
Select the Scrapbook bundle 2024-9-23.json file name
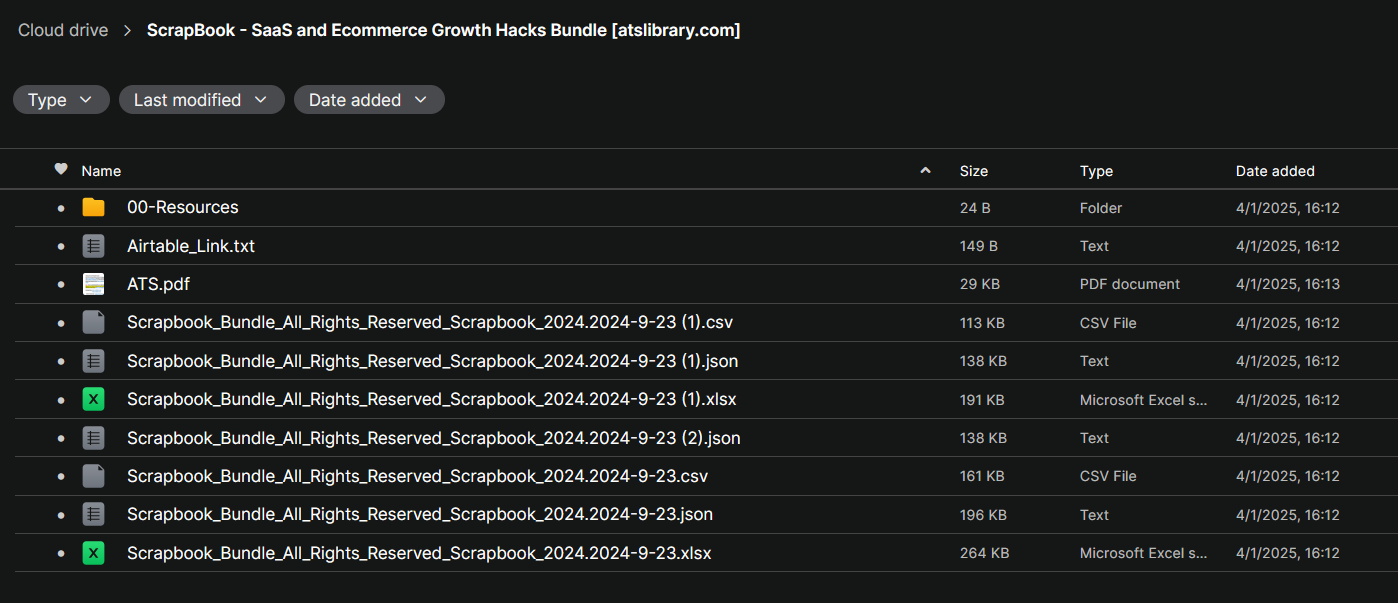pos(420,515)
